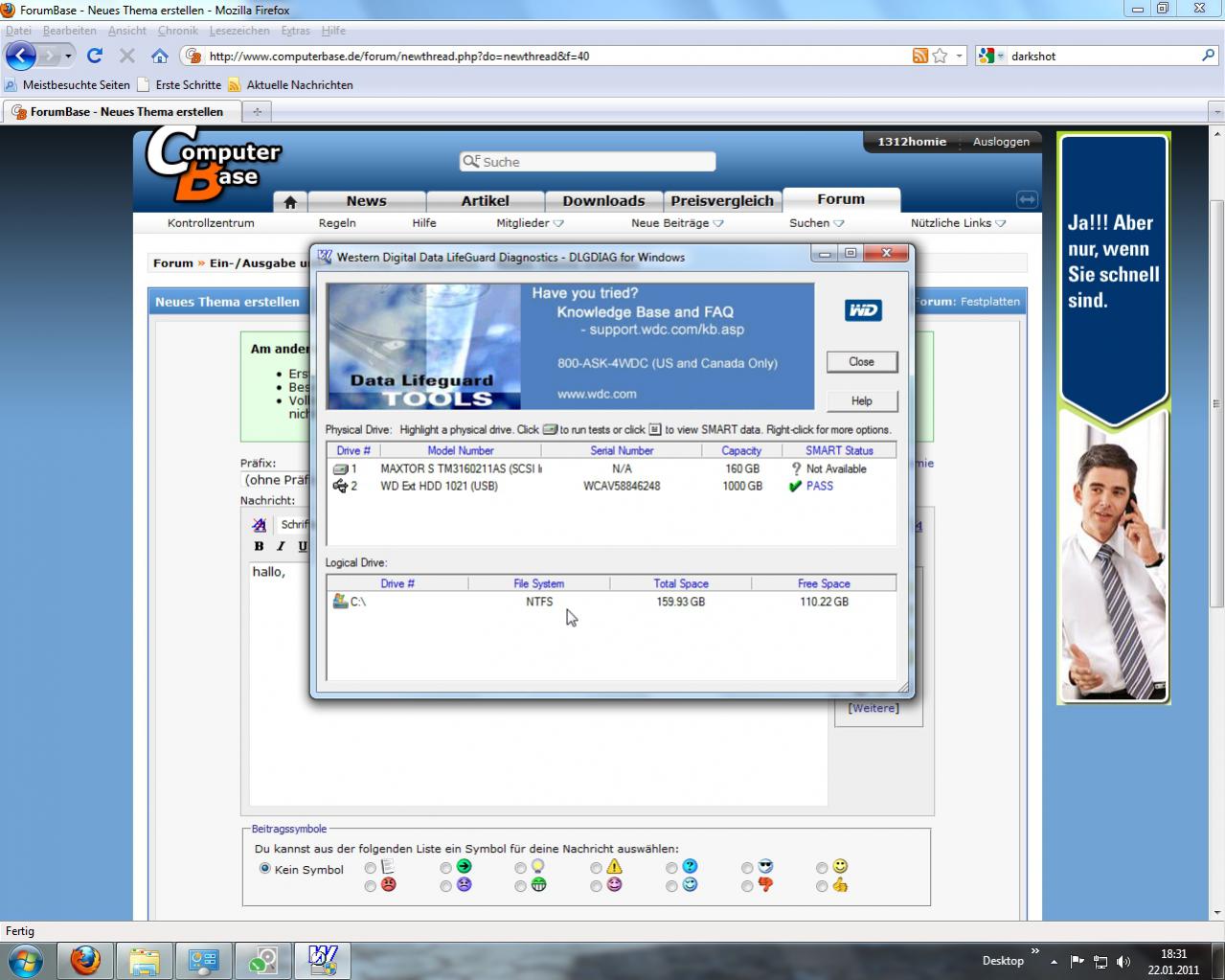1225x980 pixels.
Task: Select the green arrow post symbol radio
Action: [445, 868]
